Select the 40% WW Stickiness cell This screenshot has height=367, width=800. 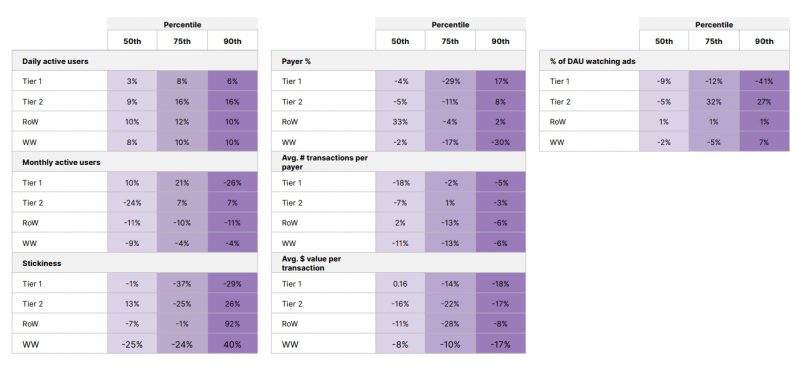point(233,344)
